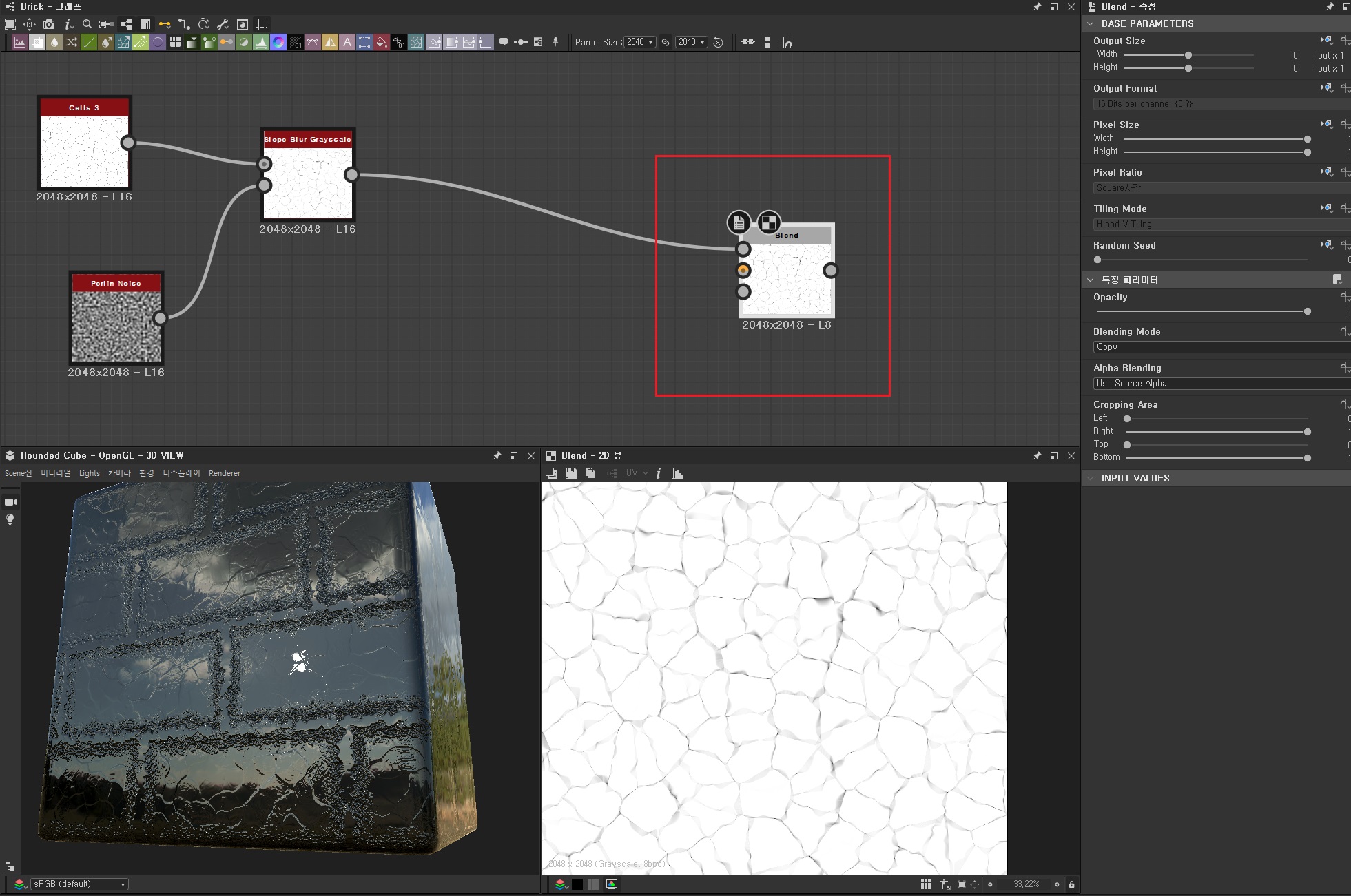This screenshot has width=1351, height=896.
Task: Open the Blending Mode Copy dropdown
Action: (1219, 347)
